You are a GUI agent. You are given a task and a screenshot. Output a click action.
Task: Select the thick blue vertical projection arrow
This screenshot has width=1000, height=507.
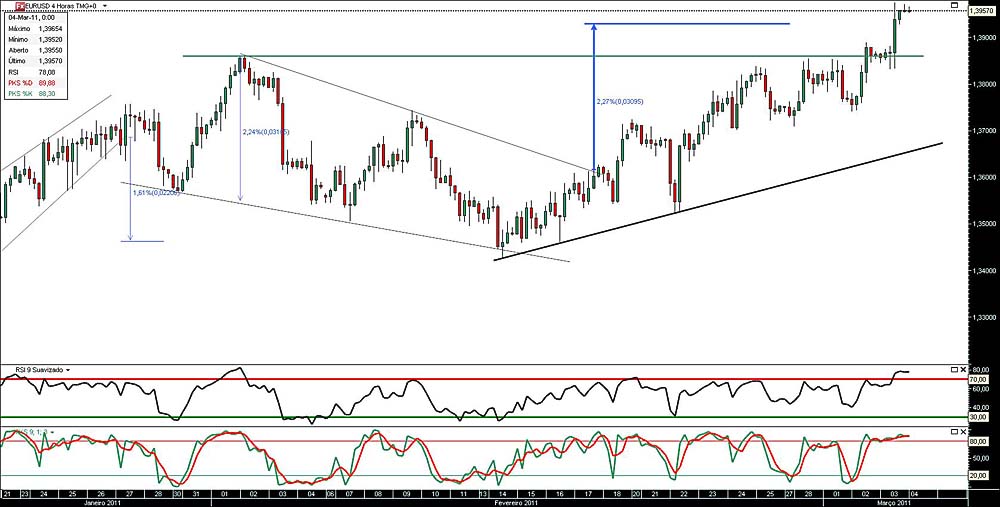[x=594, y=97]
